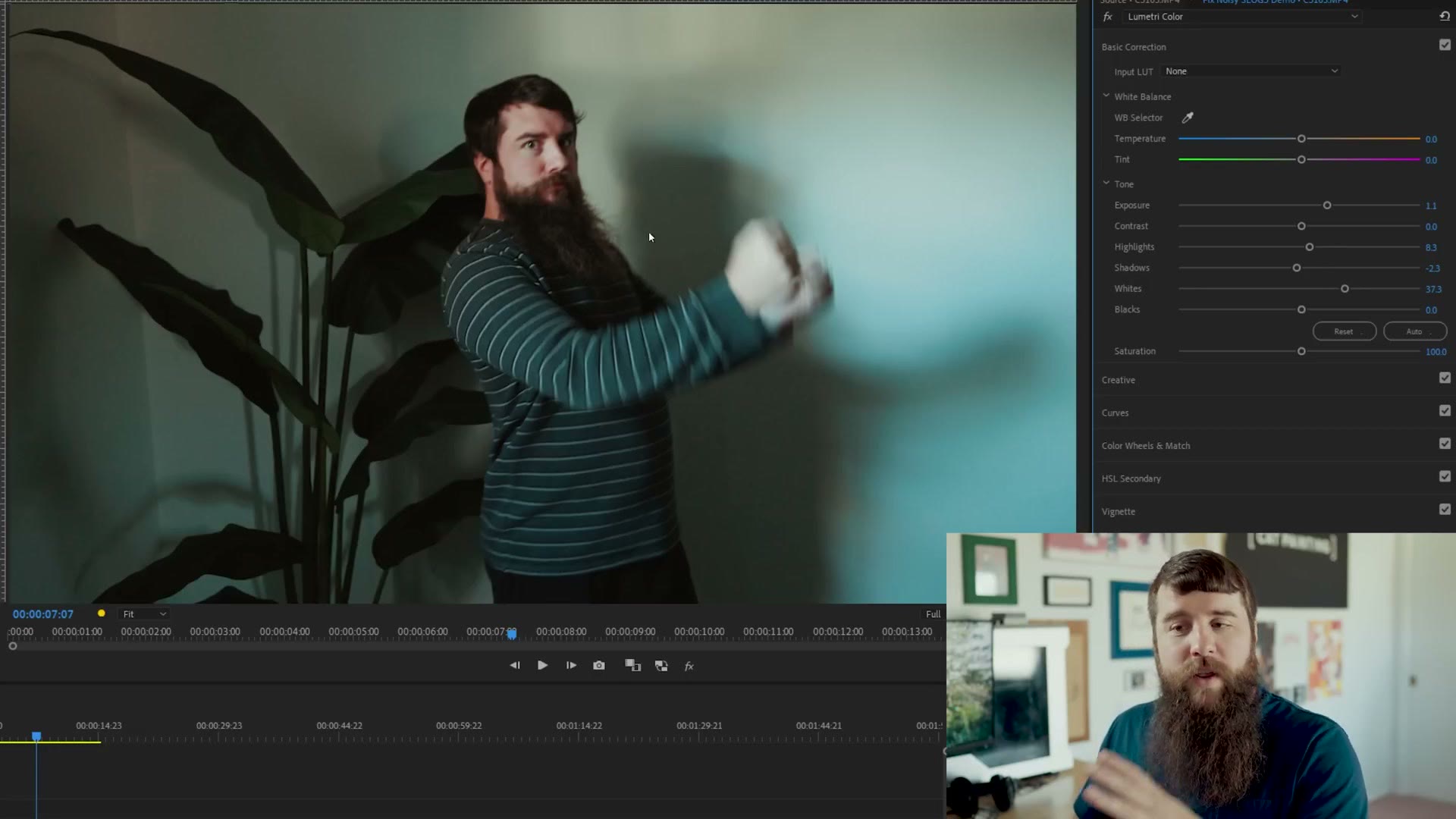Click the Temperature slider handle
Screen dimensions: 1456x819
(x=1301, y=139)
